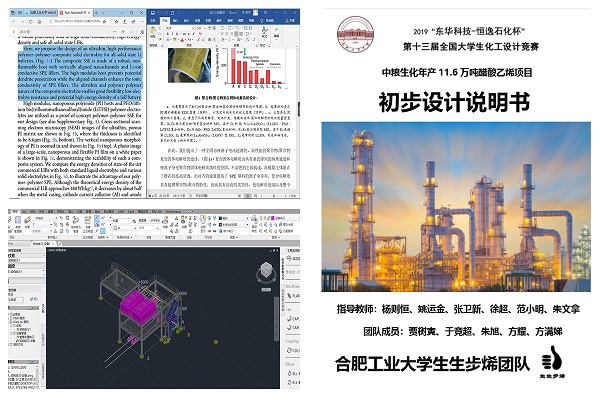Screen dimensions: 600x400
Task: Open the first Home ribbon tab in CAD
Action: coord(15,212)
